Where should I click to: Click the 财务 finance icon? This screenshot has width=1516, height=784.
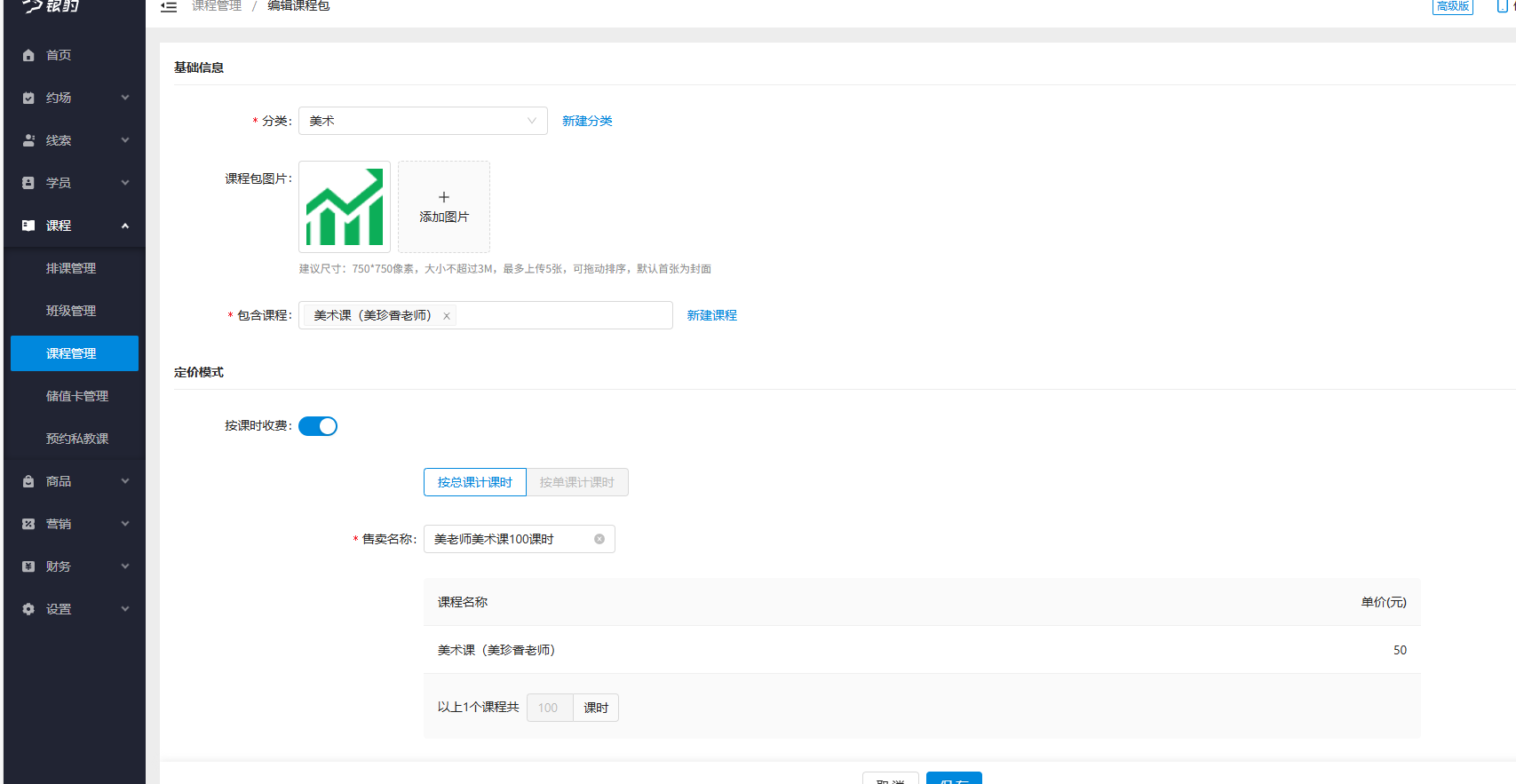click(x=28, y=566)
